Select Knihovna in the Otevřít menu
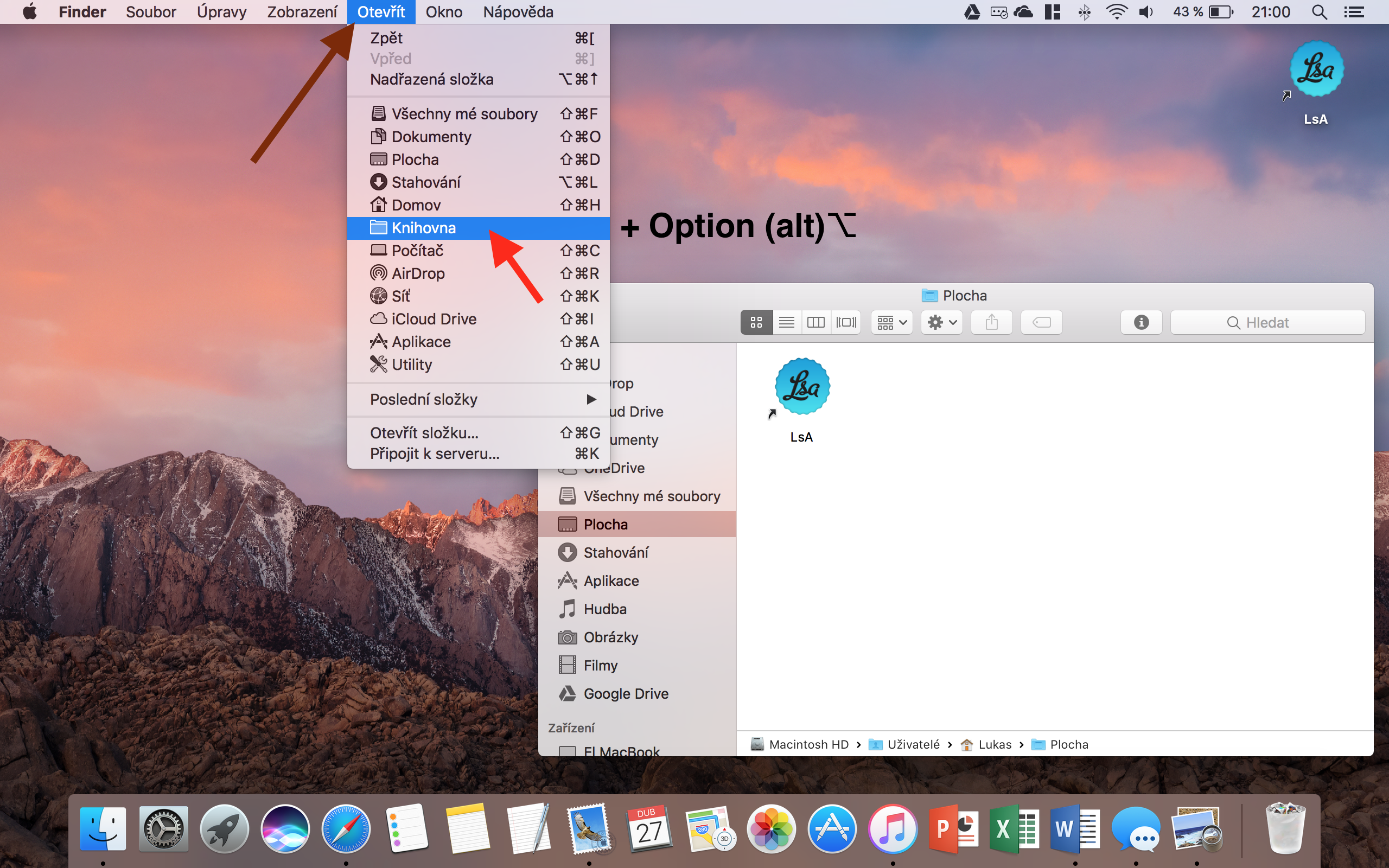1389x868 pixels. [424, 228]
